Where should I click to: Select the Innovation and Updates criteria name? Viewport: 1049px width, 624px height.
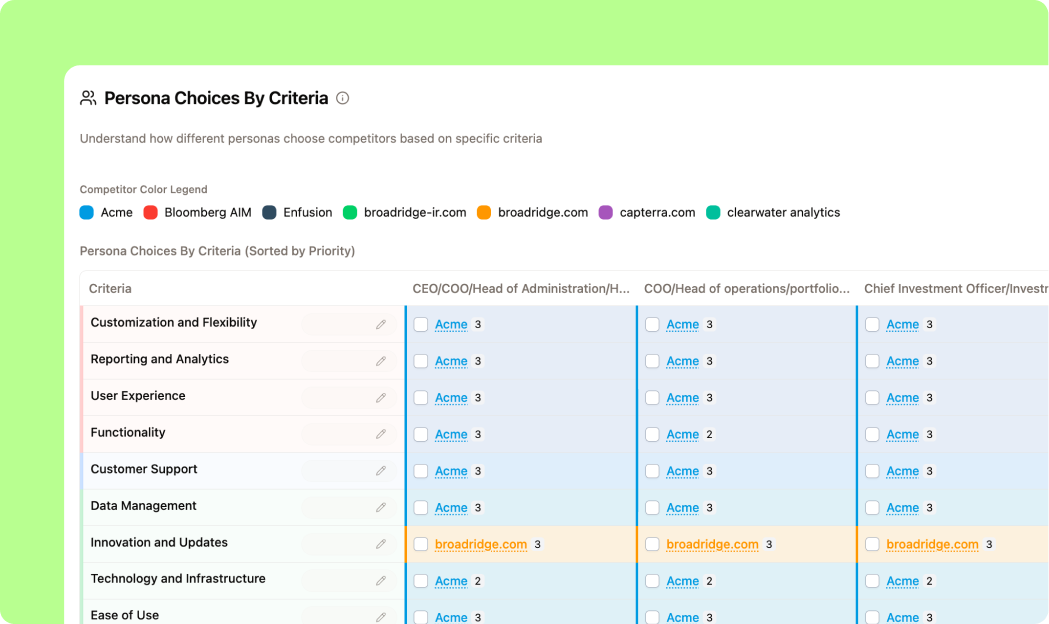coord(159,542)
